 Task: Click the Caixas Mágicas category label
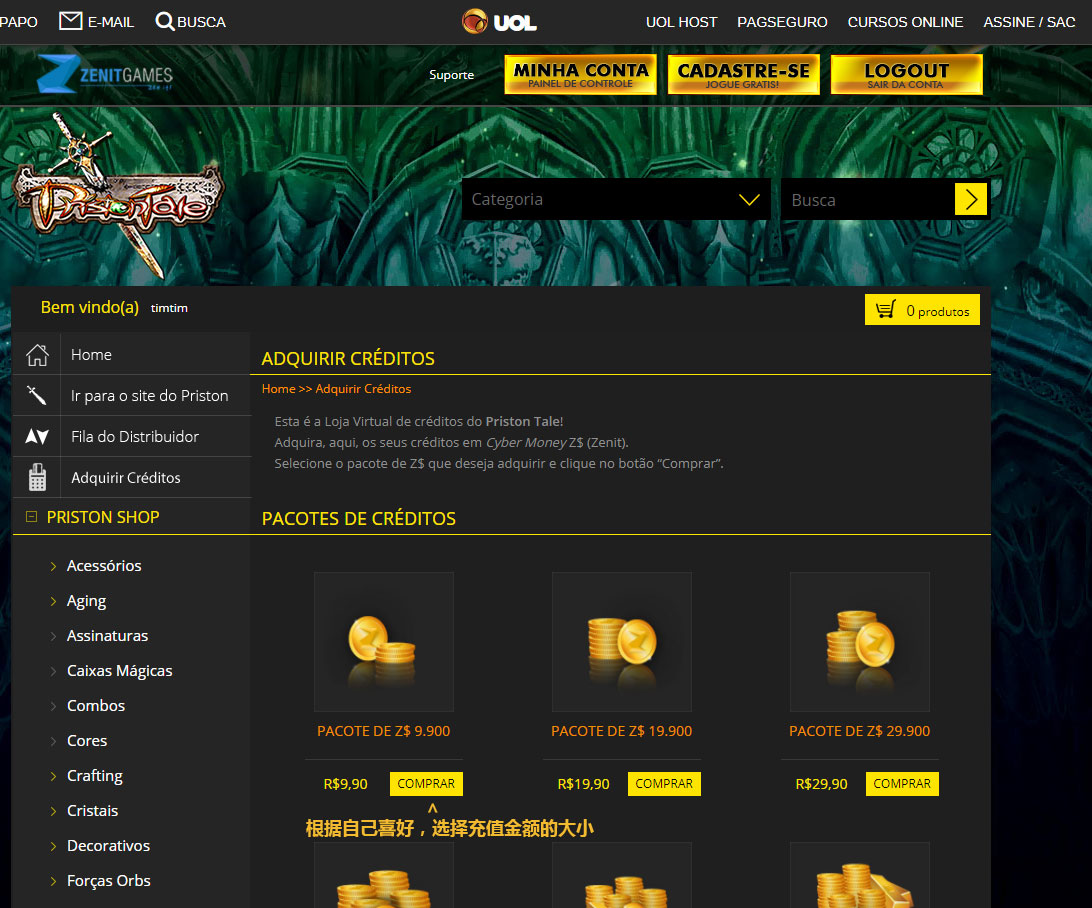[120, 671]
